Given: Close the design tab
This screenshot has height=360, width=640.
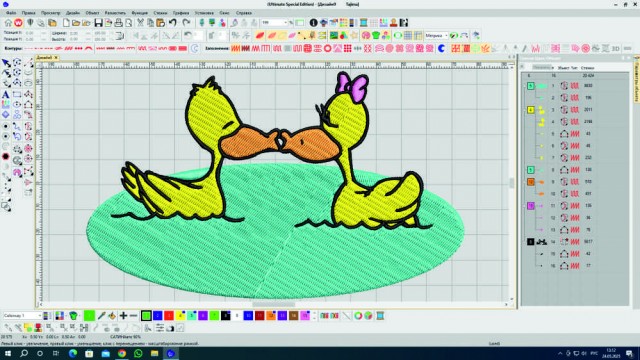Looking at the screenshot, I should pyautogui.click(x=56, y=58).
